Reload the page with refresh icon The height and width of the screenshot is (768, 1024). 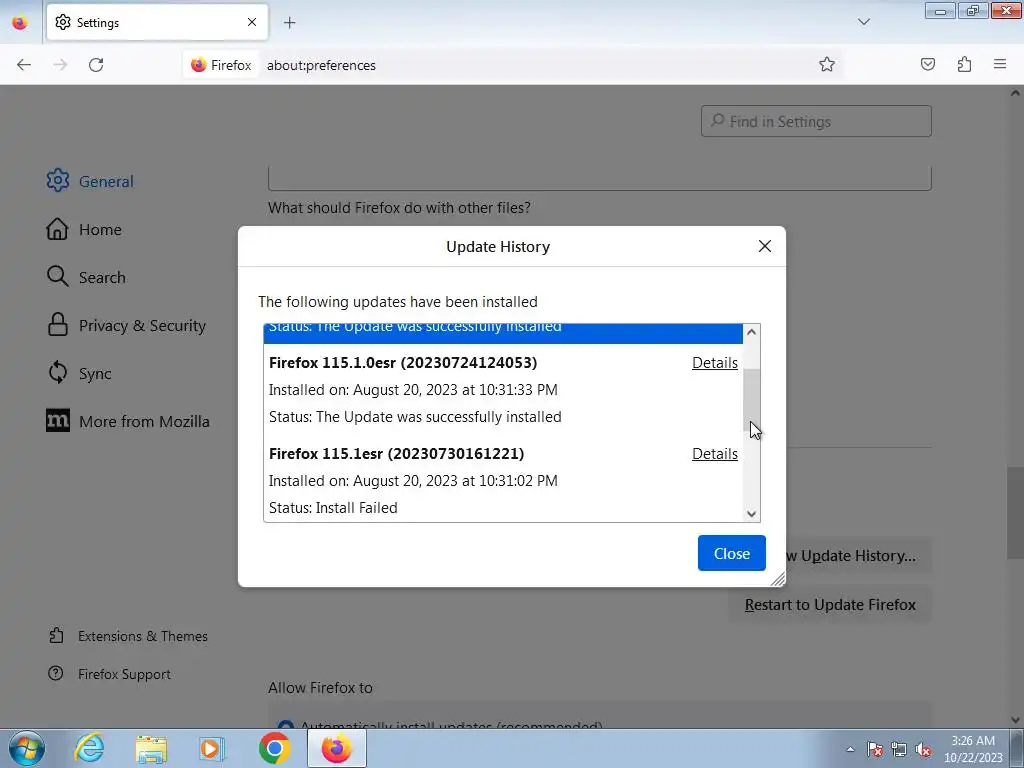tap(96, 65)
